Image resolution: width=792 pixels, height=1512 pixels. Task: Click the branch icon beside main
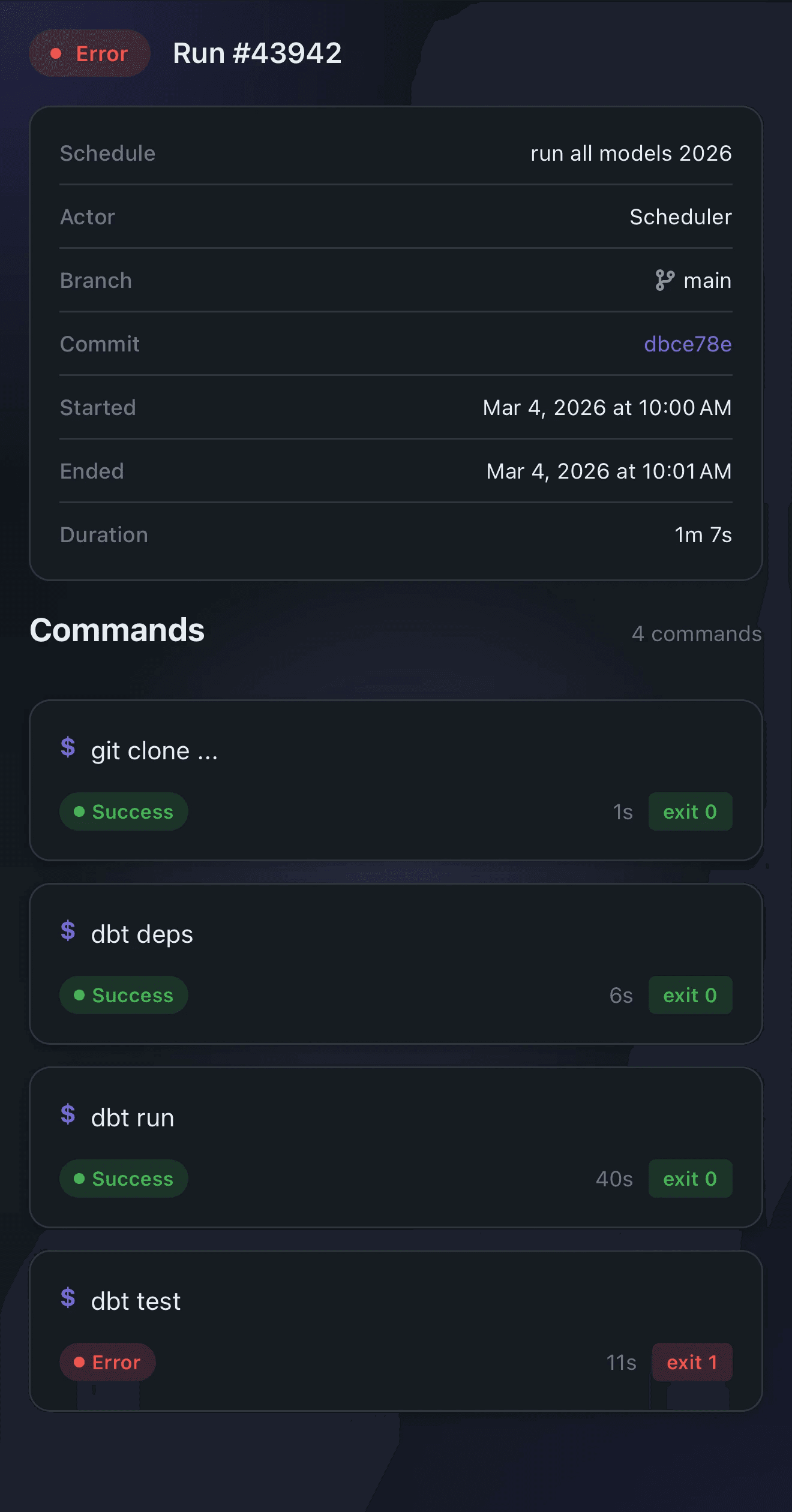[665, 280]
